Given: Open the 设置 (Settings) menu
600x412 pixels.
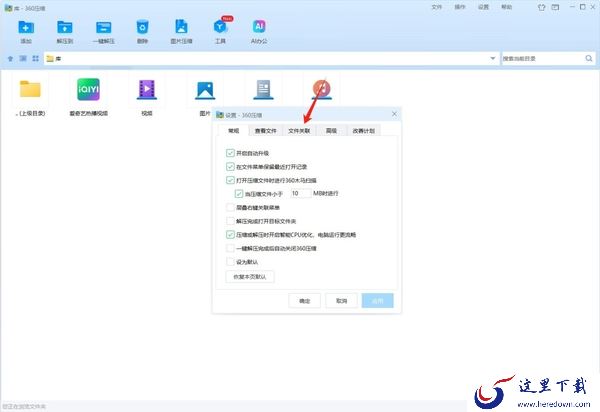Looking at the screenshot, I should point(483,7).
